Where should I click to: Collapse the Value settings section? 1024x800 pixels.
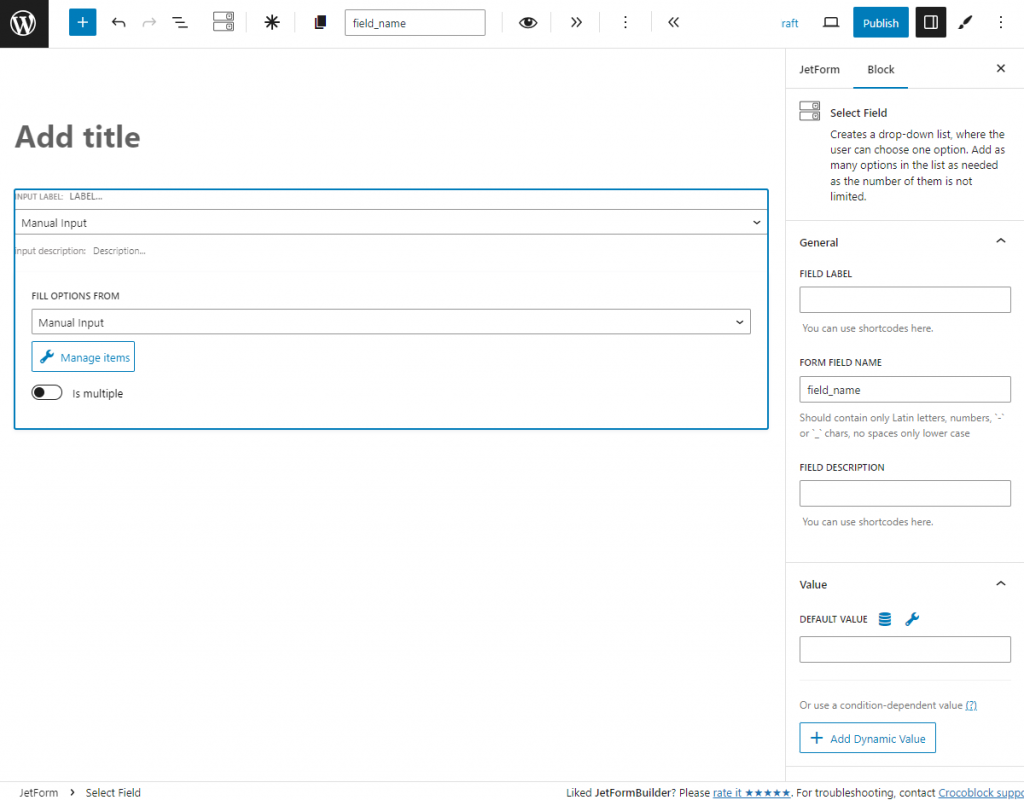(x=1000, y=583)
